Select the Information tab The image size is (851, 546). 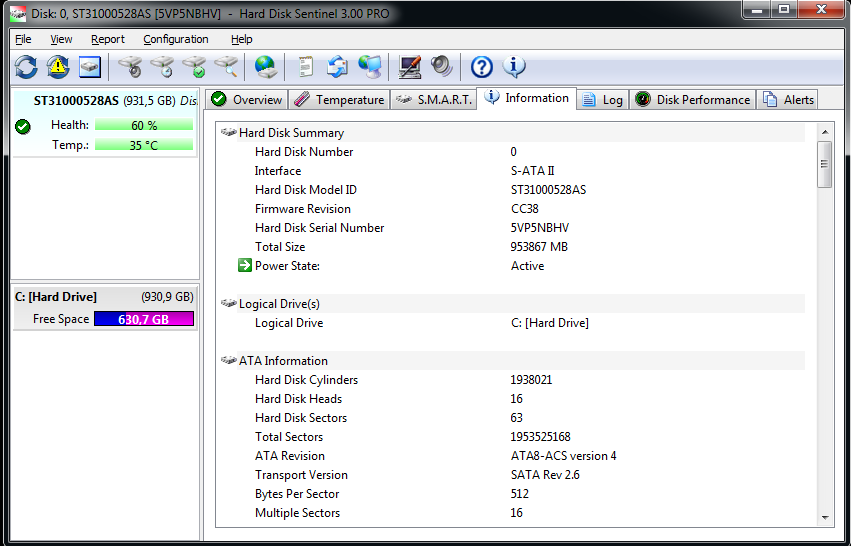pyautogui.click(x=526, y=98)
